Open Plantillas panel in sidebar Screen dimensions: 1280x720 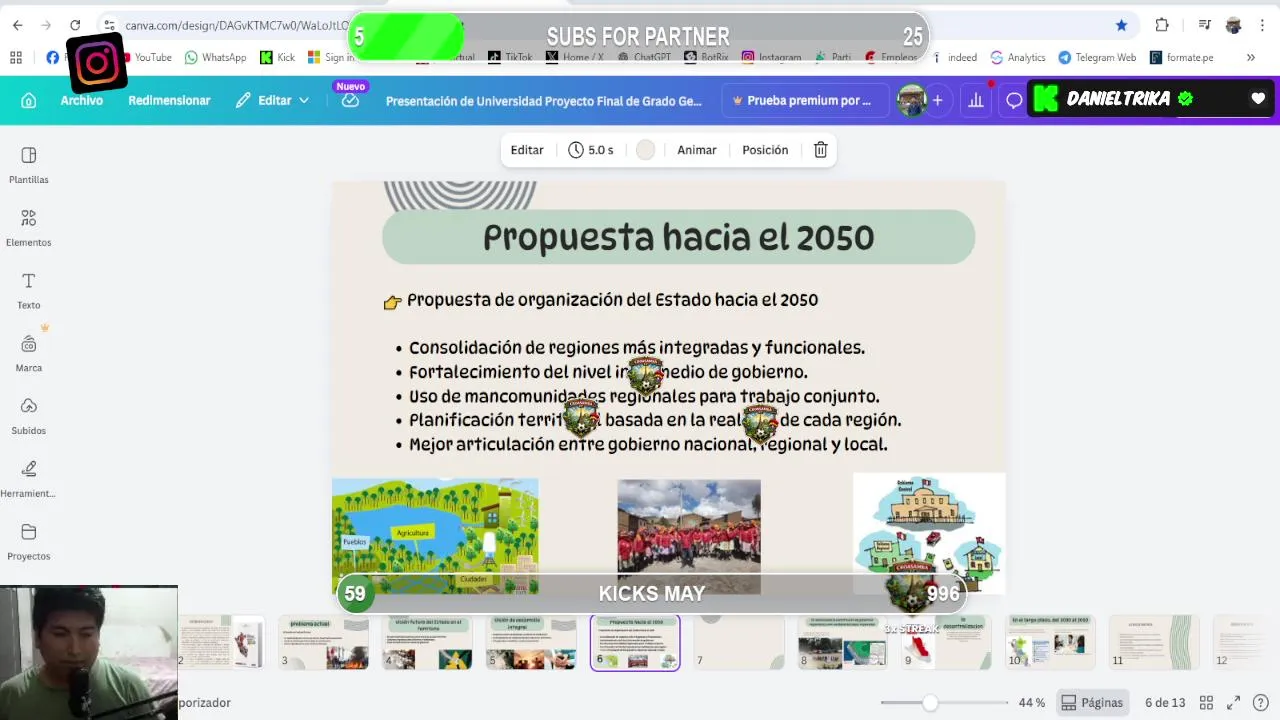pyautogui.click(x=29, y=165)
